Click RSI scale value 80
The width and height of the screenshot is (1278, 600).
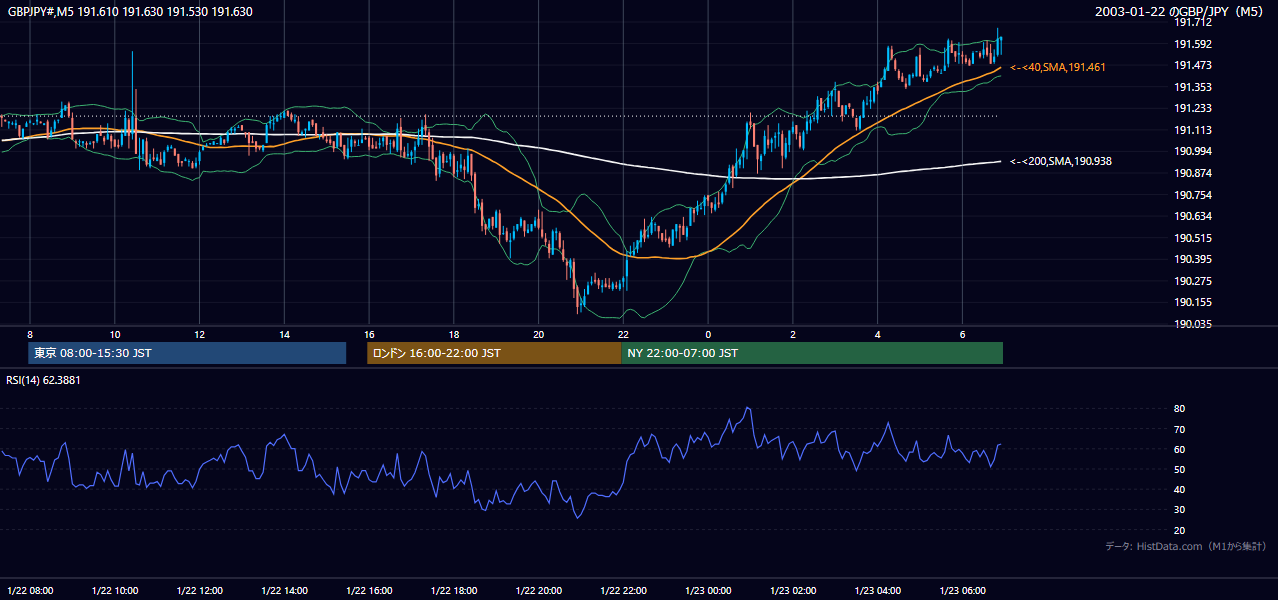1179,409
